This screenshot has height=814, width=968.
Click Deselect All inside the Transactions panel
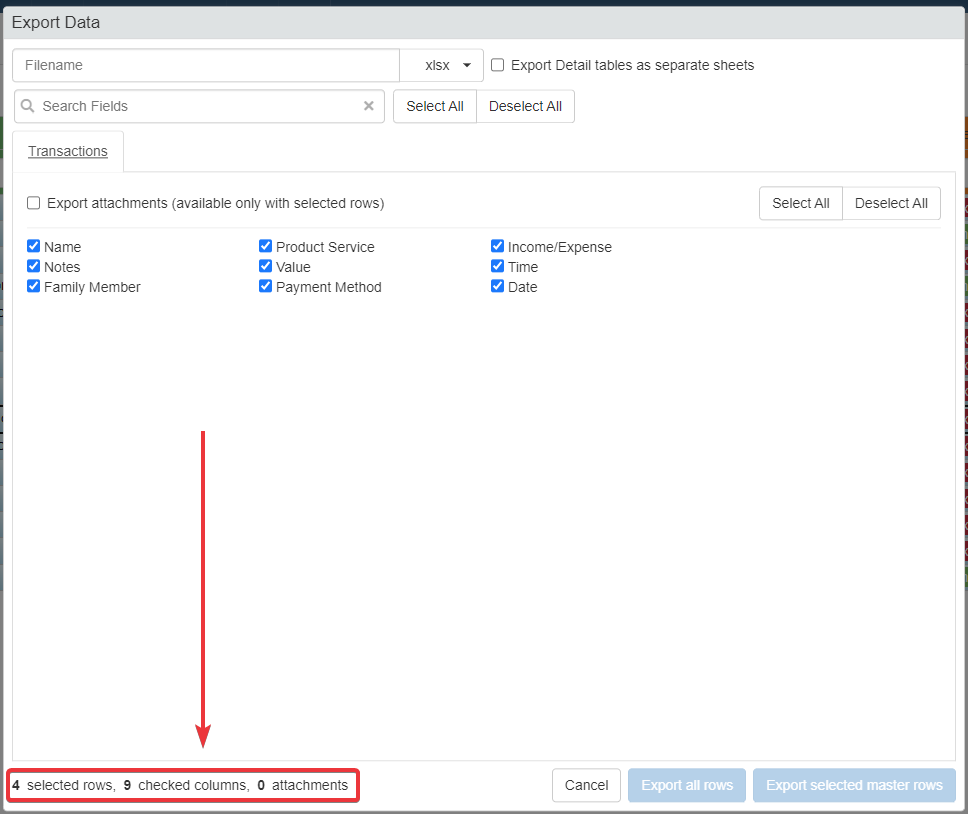click(891, 203)
